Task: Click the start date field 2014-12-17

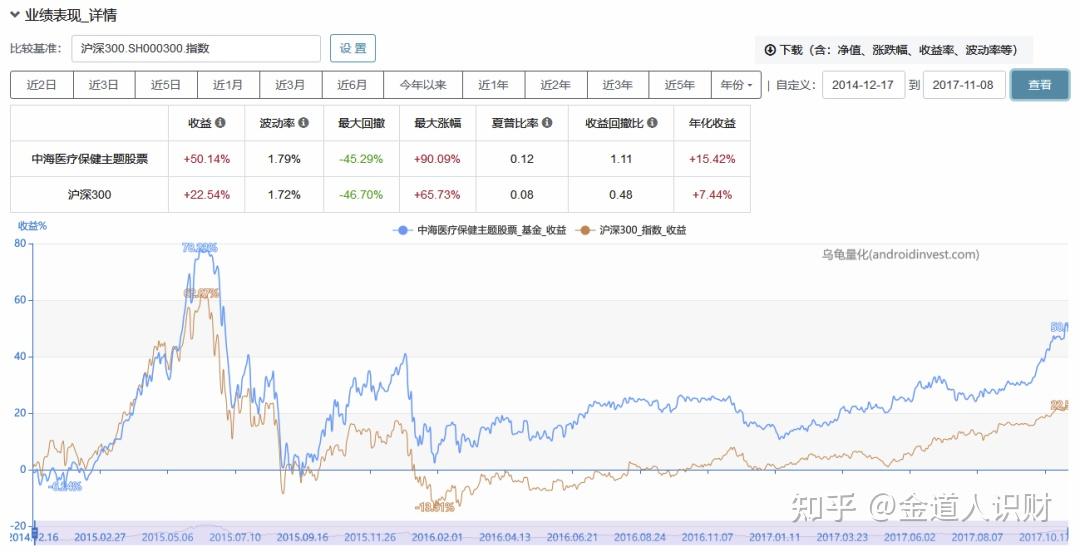Action: tap(862, 85)
